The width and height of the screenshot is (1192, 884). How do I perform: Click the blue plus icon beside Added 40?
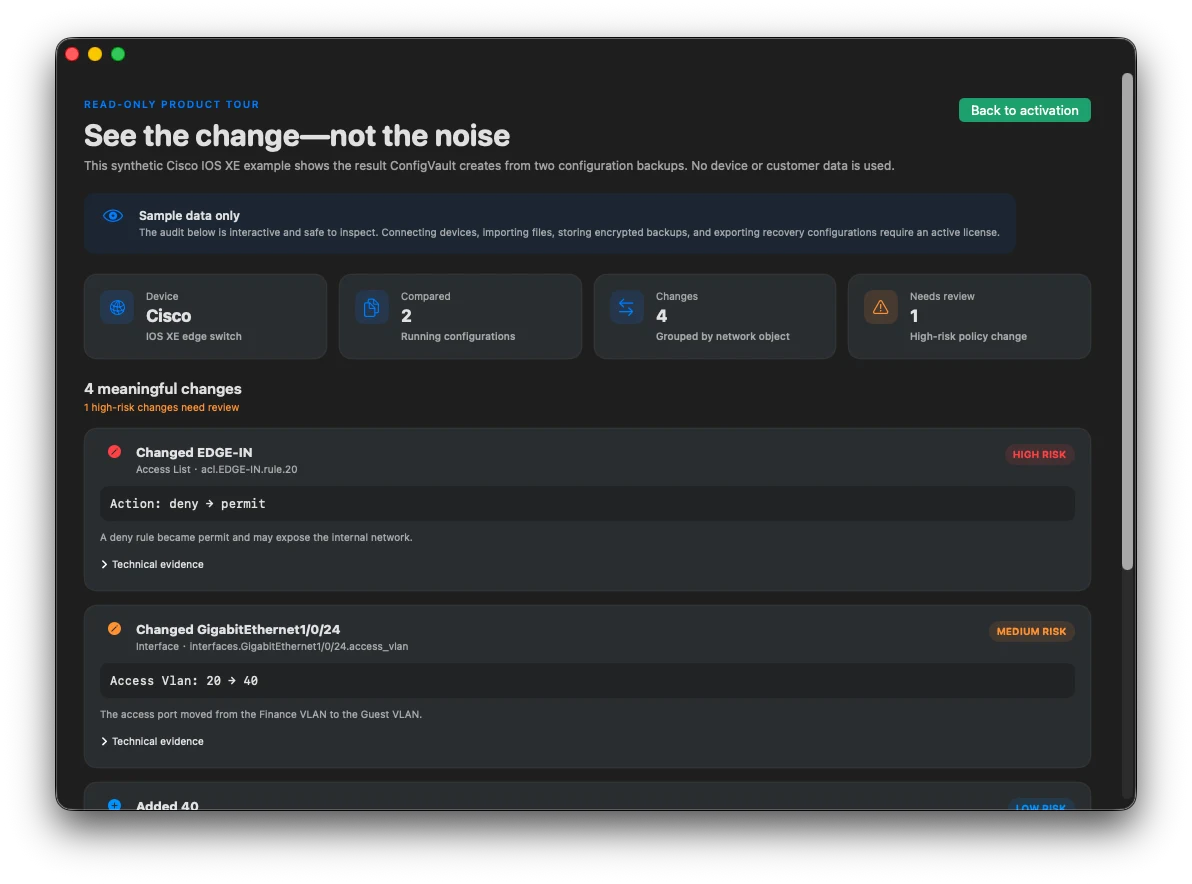[114, 804]
